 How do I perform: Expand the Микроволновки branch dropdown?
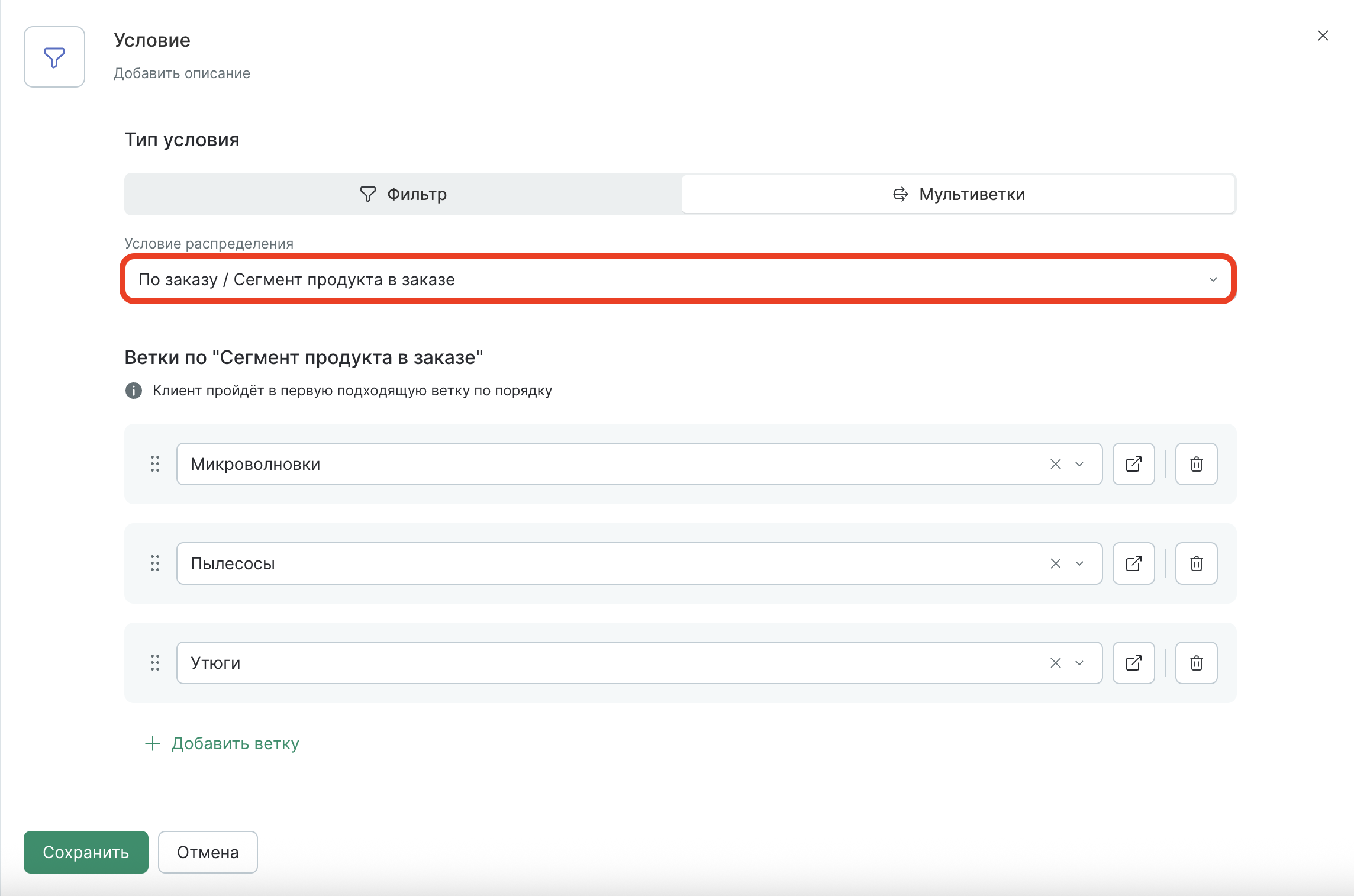[1079, 464]
